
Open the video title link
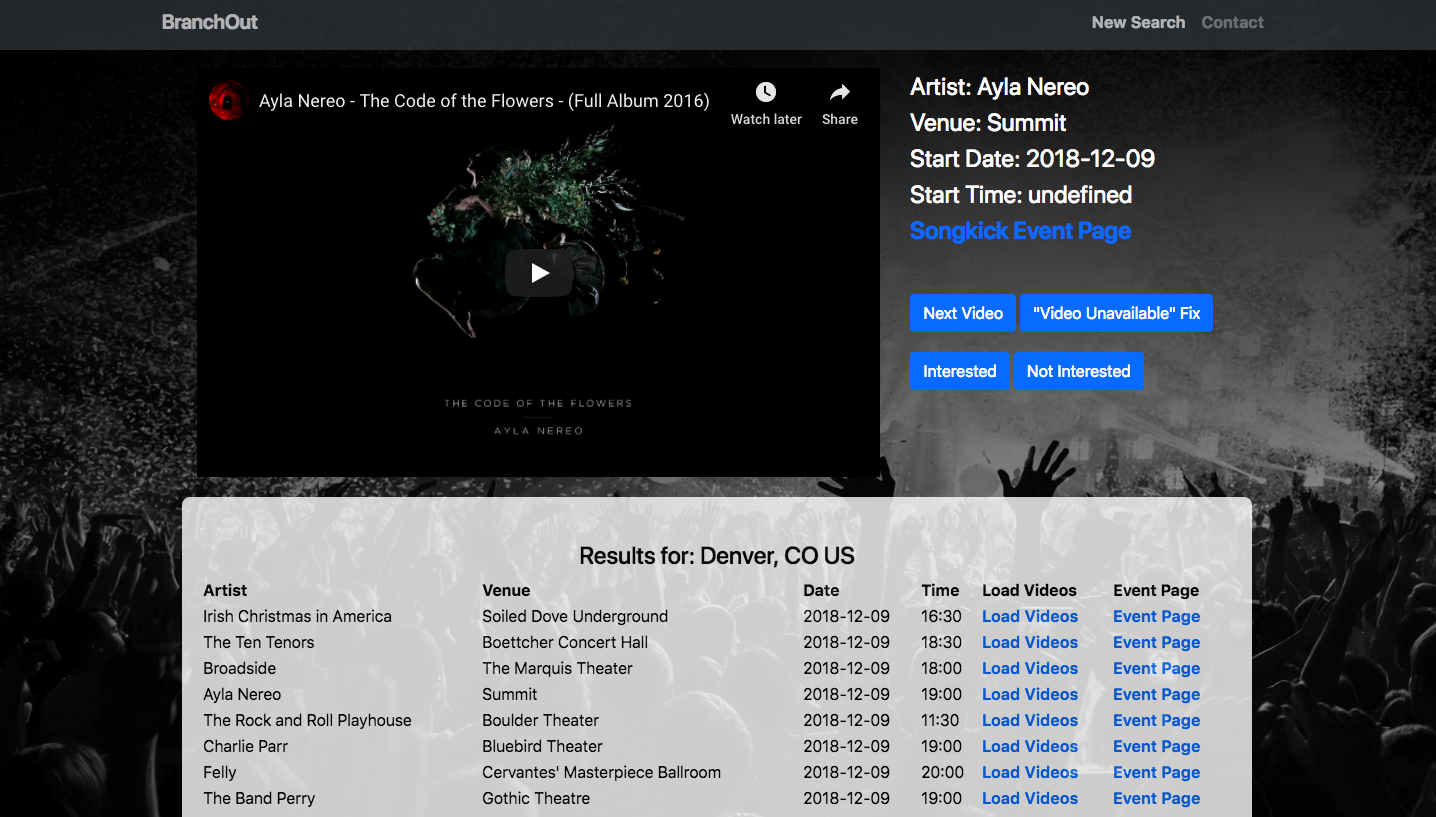(484, 101)
